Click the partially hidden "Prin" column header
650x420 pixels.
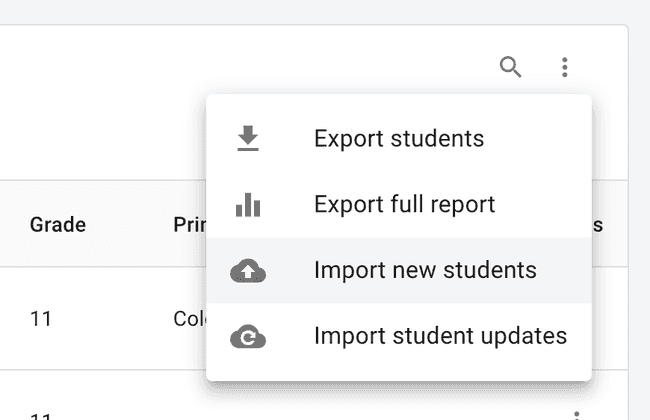coord(188,224)
